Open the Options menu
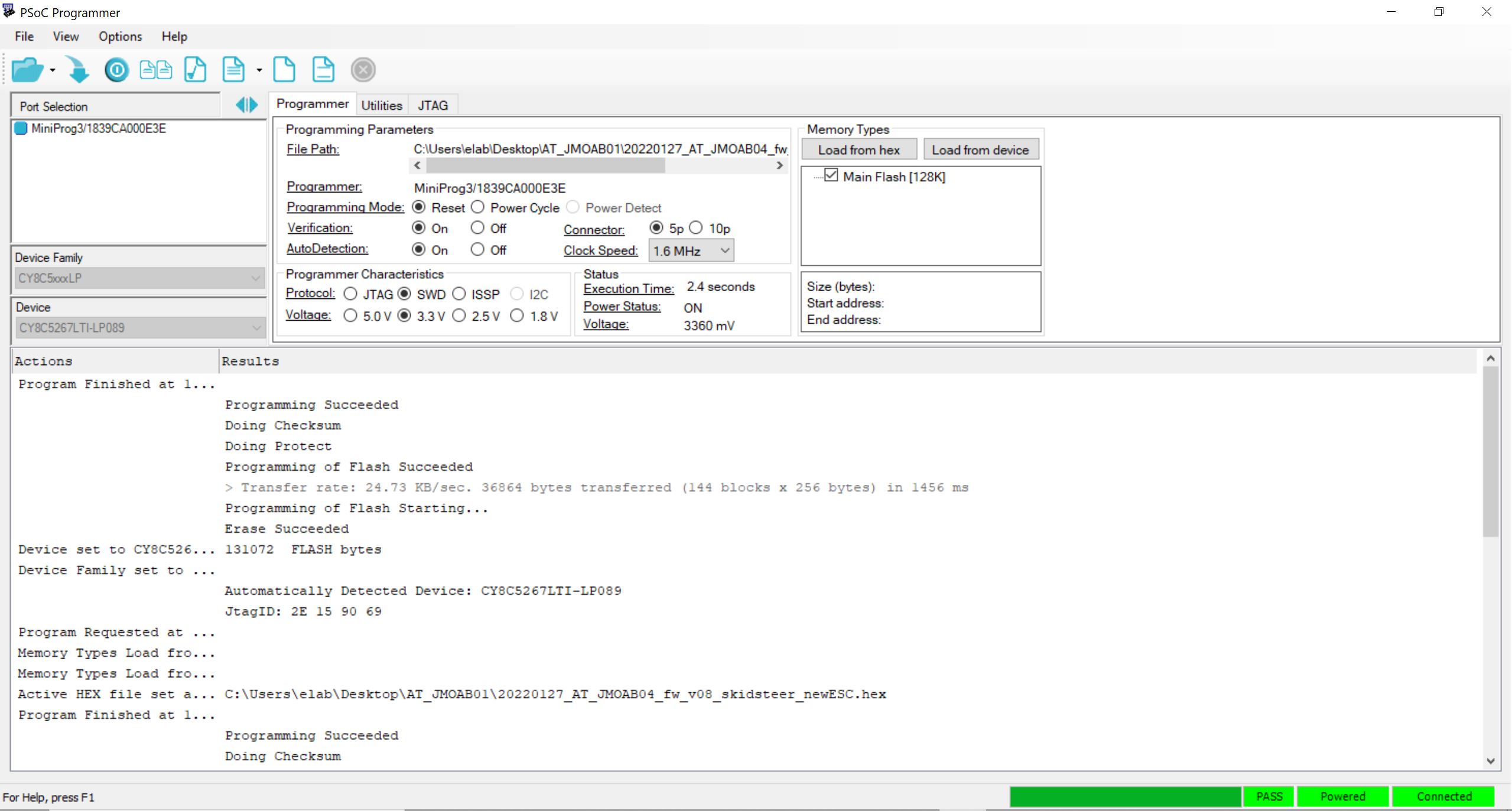Viewport: 1512px width, 811px height. (120, 37)
